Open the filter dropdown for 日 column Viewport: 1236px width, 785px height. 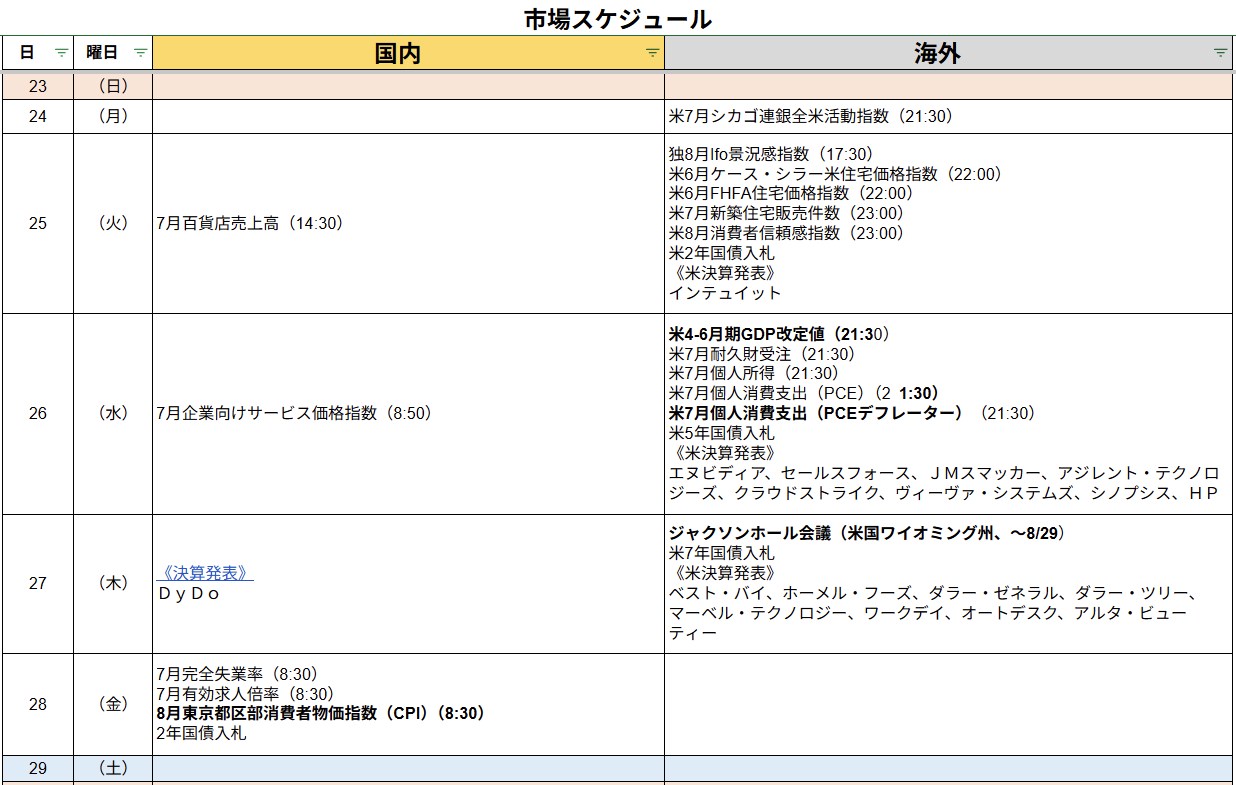click(61, 53)
